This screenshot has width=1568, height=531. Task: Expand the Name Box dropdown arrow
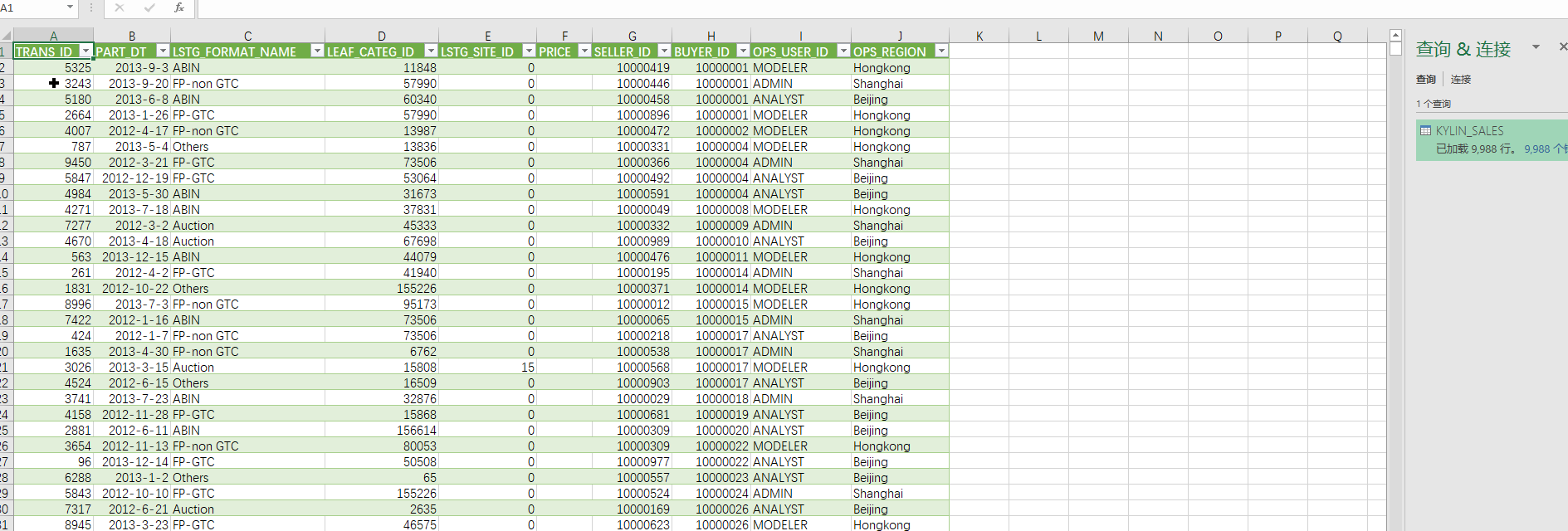[x=70, y=7]
